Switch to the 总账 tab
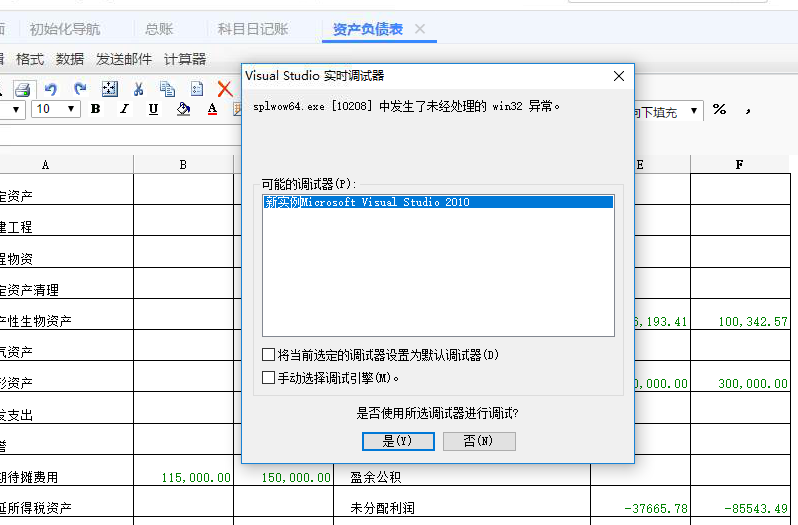Image resolution: width=798 pixels, height=525 pixels. click(159, 29)
